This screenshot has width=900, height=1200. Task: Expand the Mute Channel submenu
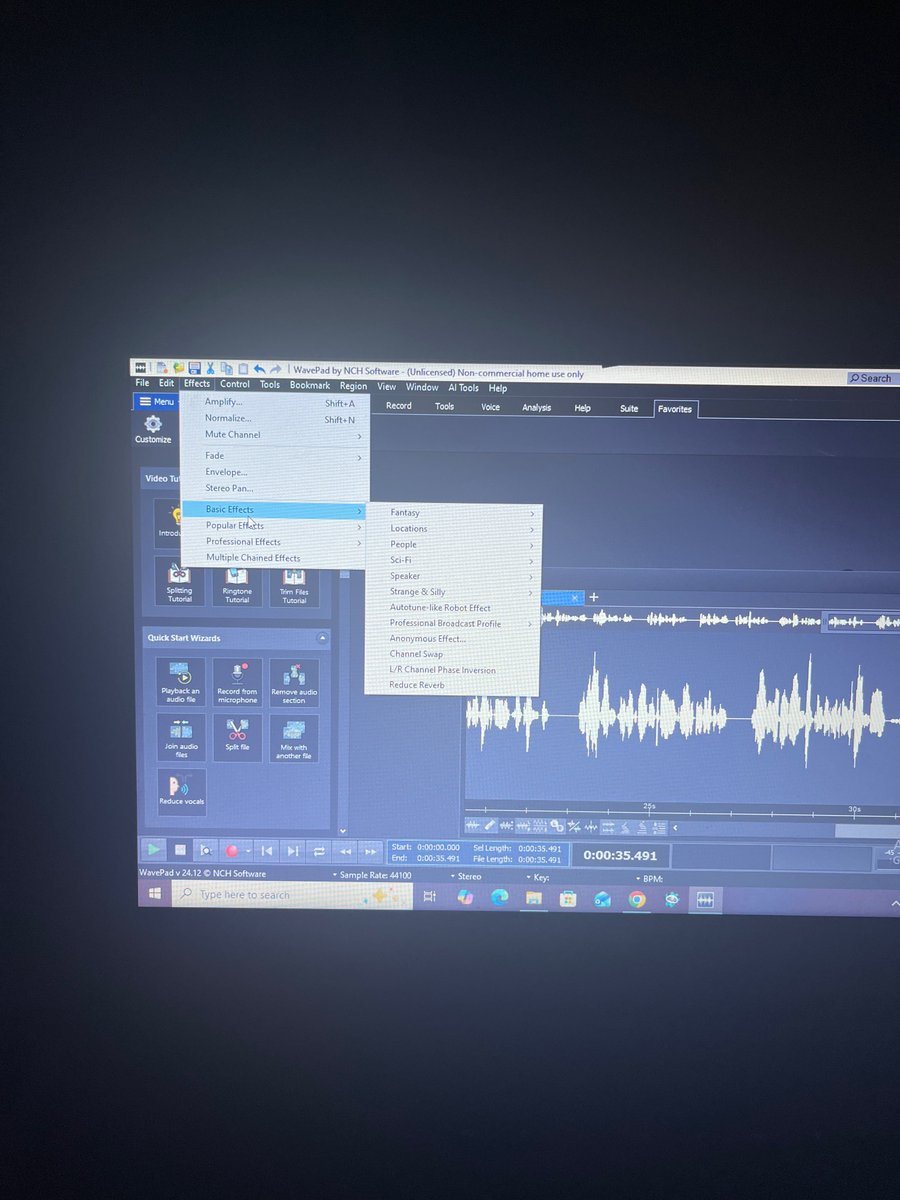275,435
